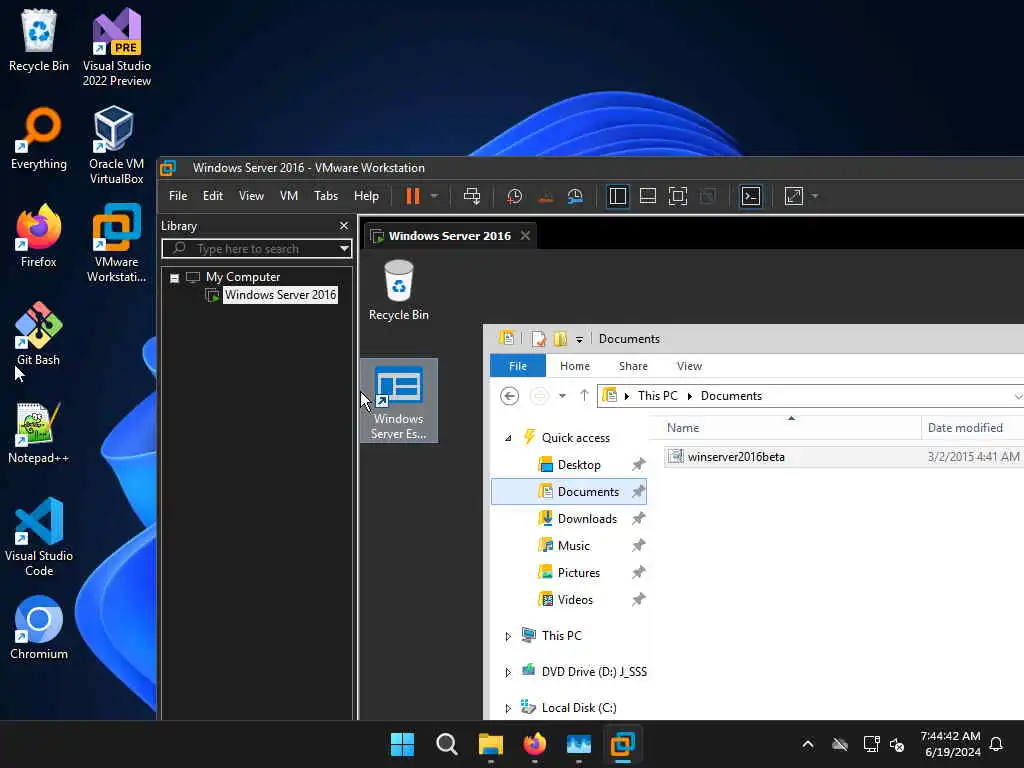
Task: Open VMware Edit menu
Action: [213, 196]
